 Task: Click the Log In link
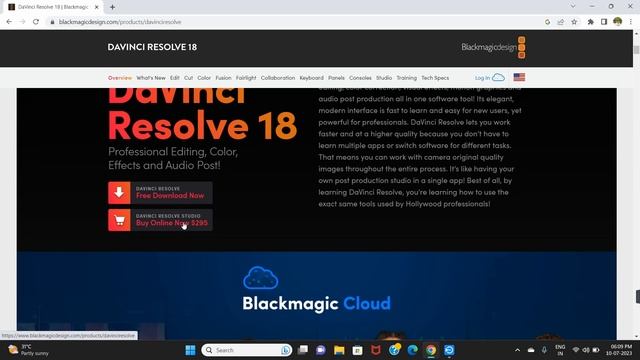(x=482, y=78)
